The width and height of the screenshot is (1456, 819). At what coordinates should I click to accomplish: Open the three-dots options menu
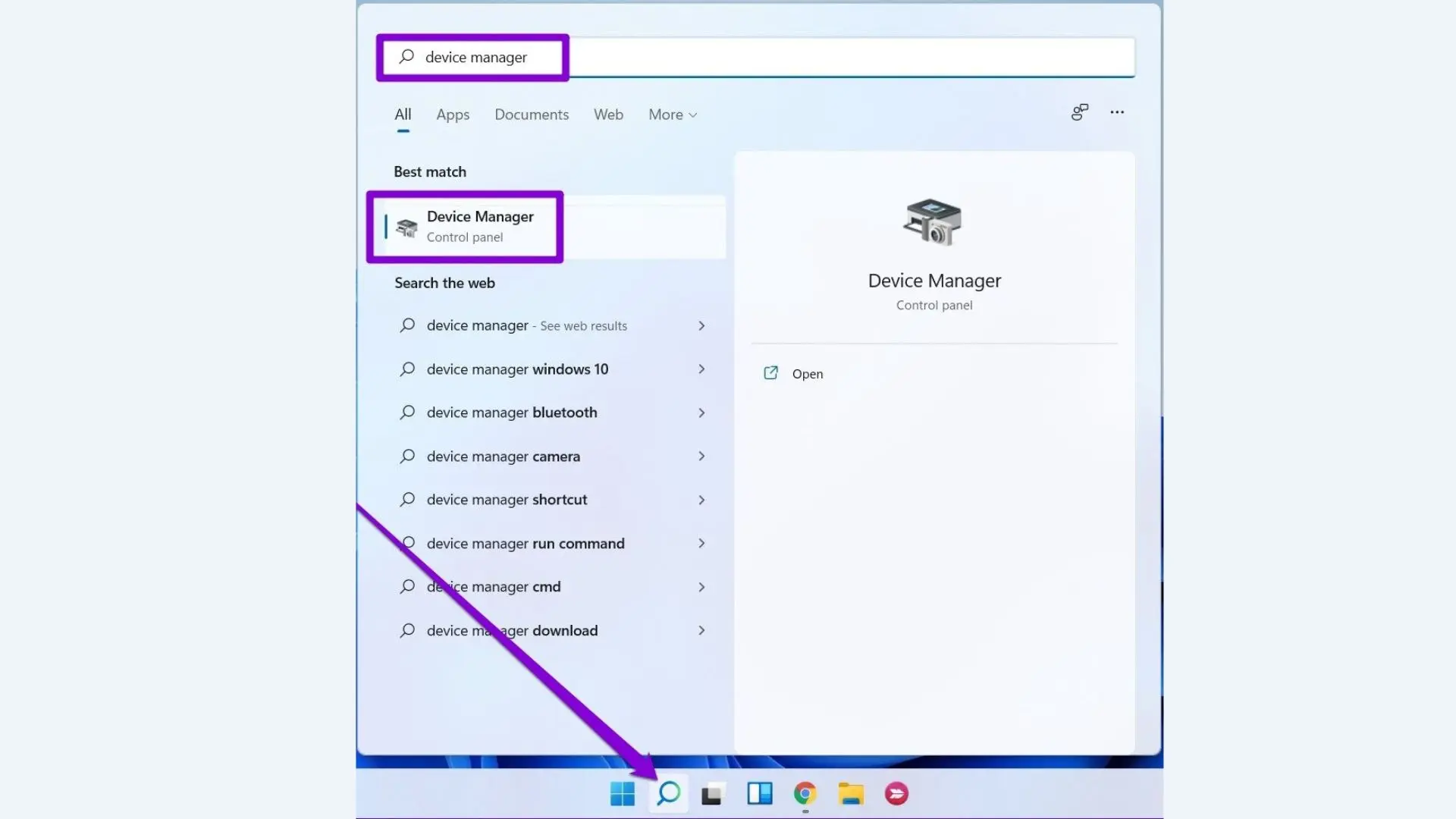click(x=1117, y=112)
